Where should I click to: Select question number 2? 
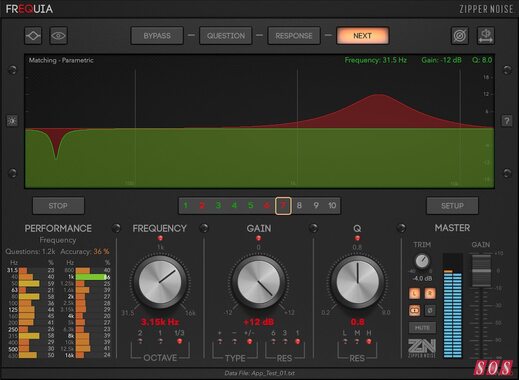202,205
